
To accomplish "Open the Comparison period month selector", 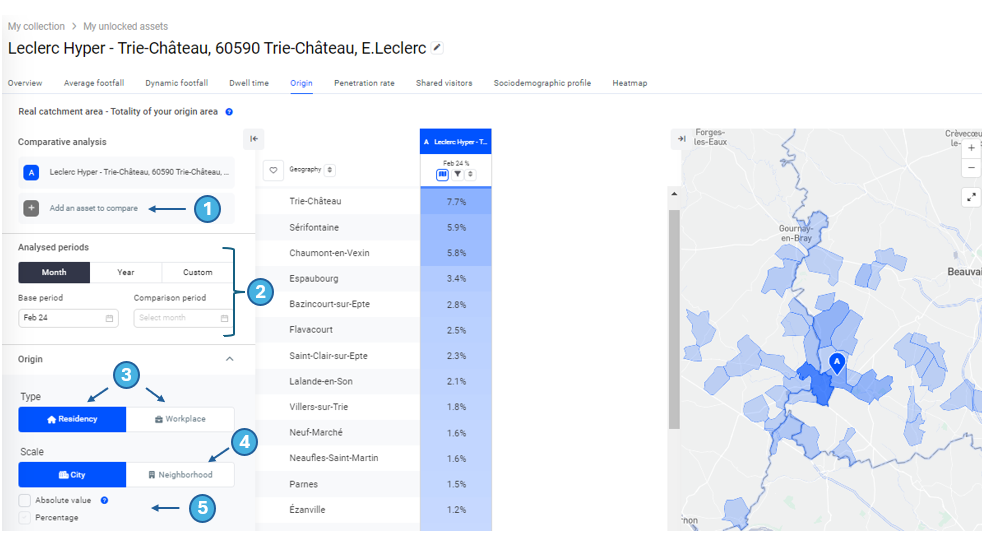I will coord(183,318).
